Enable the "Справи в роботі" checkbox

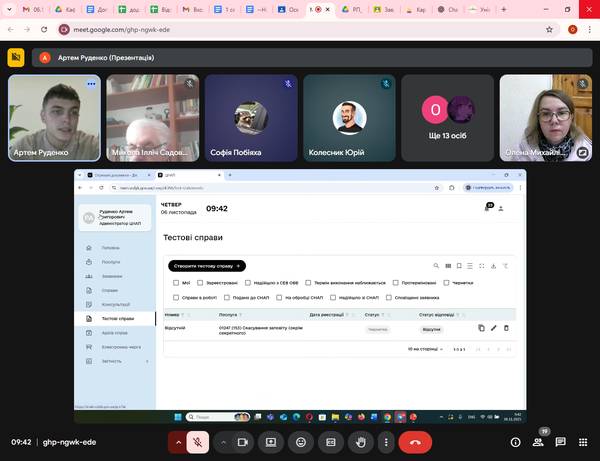point(176,297)
